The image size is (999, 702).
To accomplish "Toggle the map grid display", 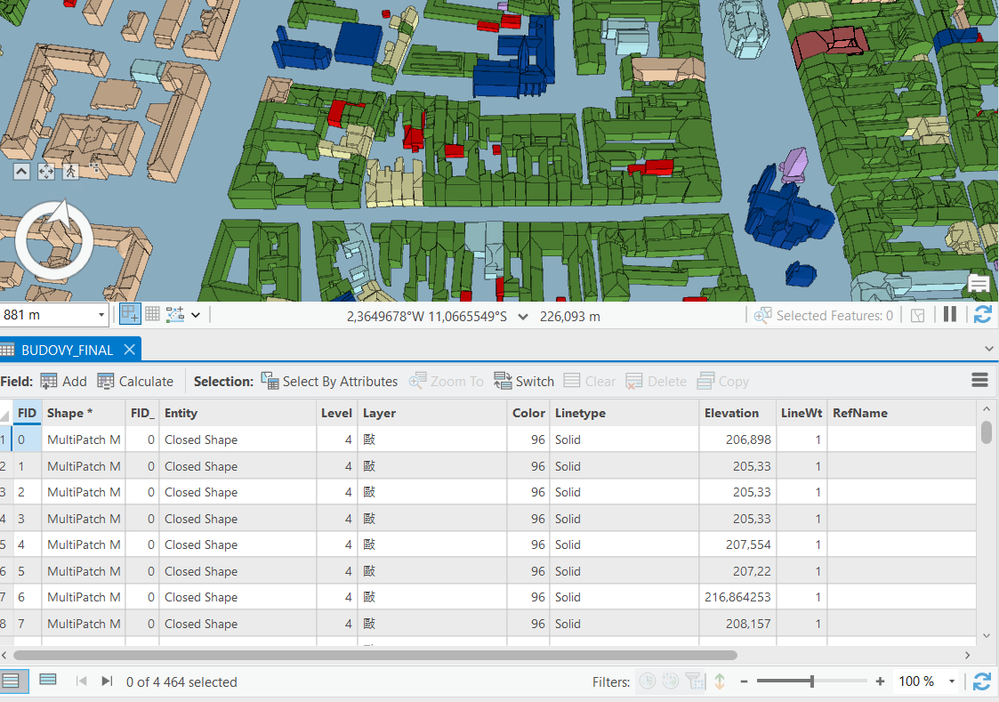I will click(x=153, y=315).
